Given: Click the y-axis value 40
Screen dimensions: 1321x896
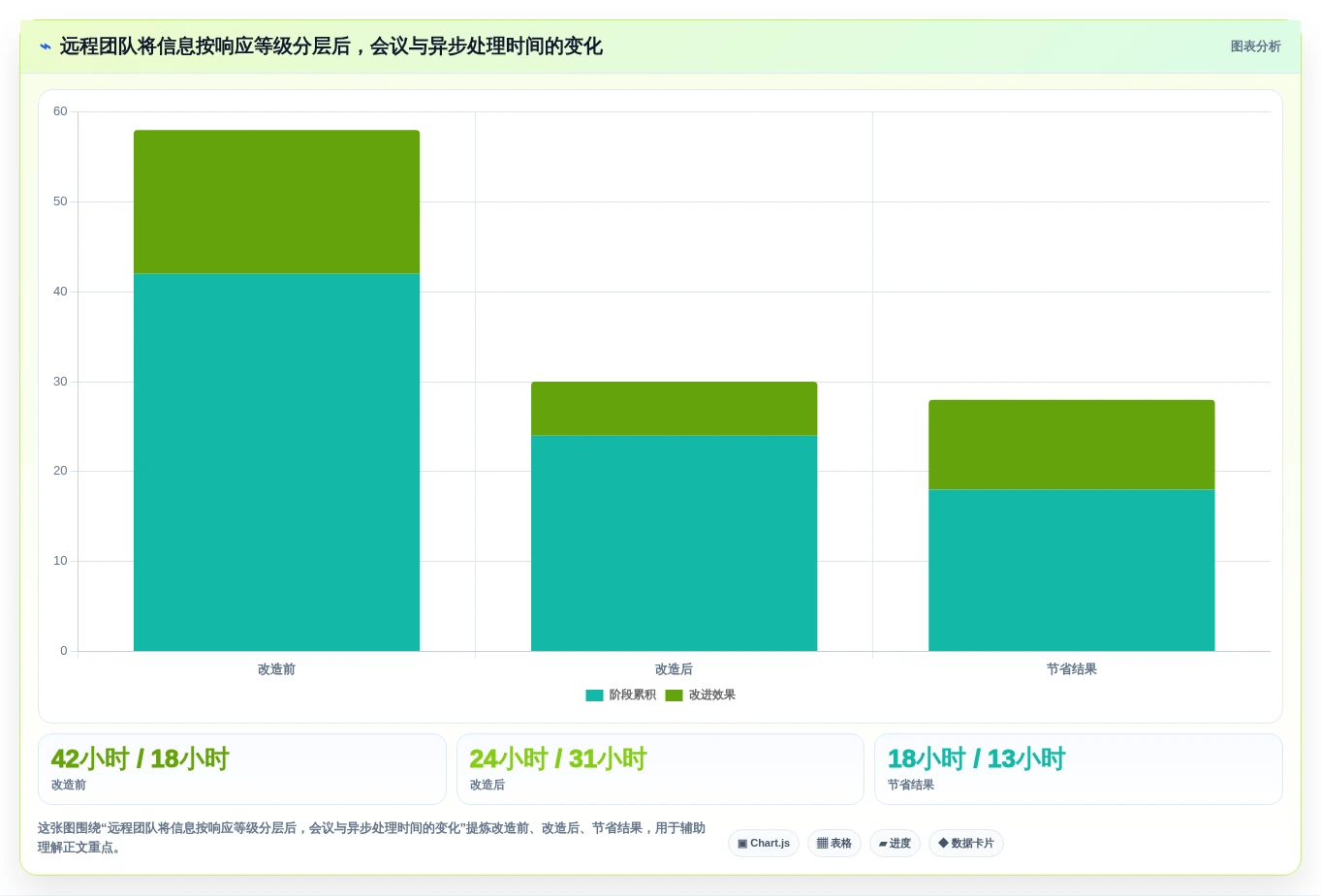Looking at the screenshot, I should (x=60, y=292).
